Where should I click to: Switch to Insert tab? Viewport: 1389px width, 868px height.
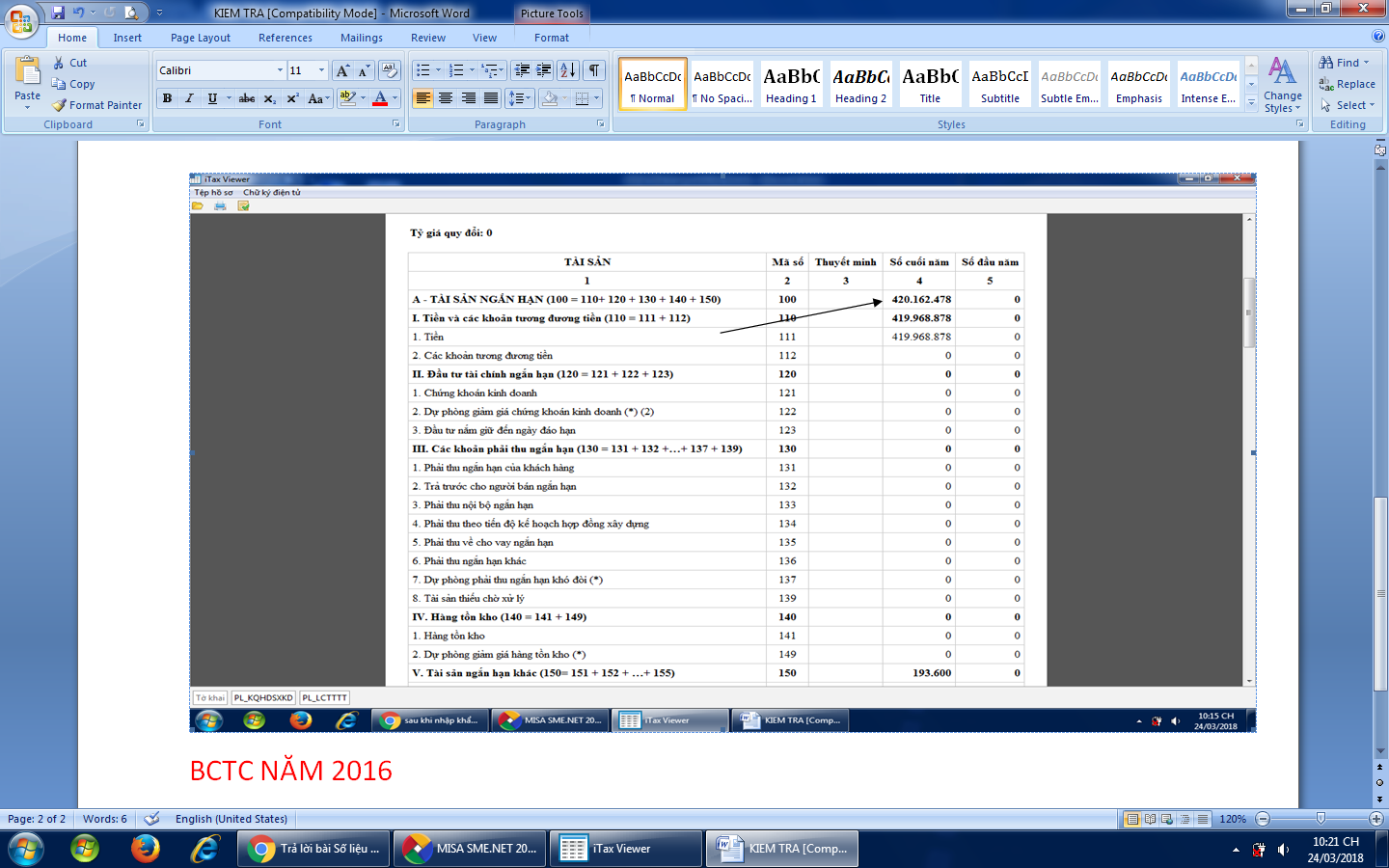point(127,38)
